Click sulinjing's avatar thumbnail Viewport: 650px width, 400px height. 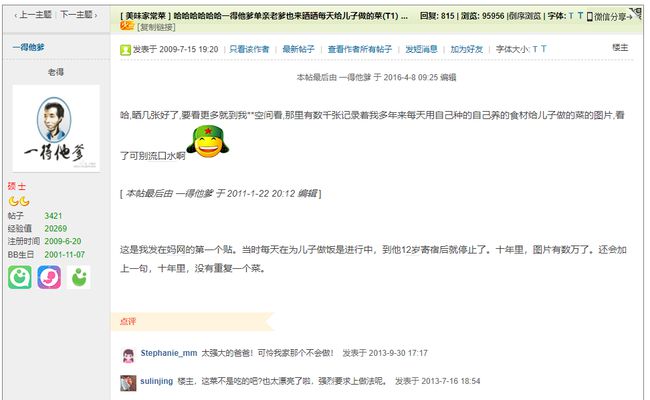pos(128,383)
